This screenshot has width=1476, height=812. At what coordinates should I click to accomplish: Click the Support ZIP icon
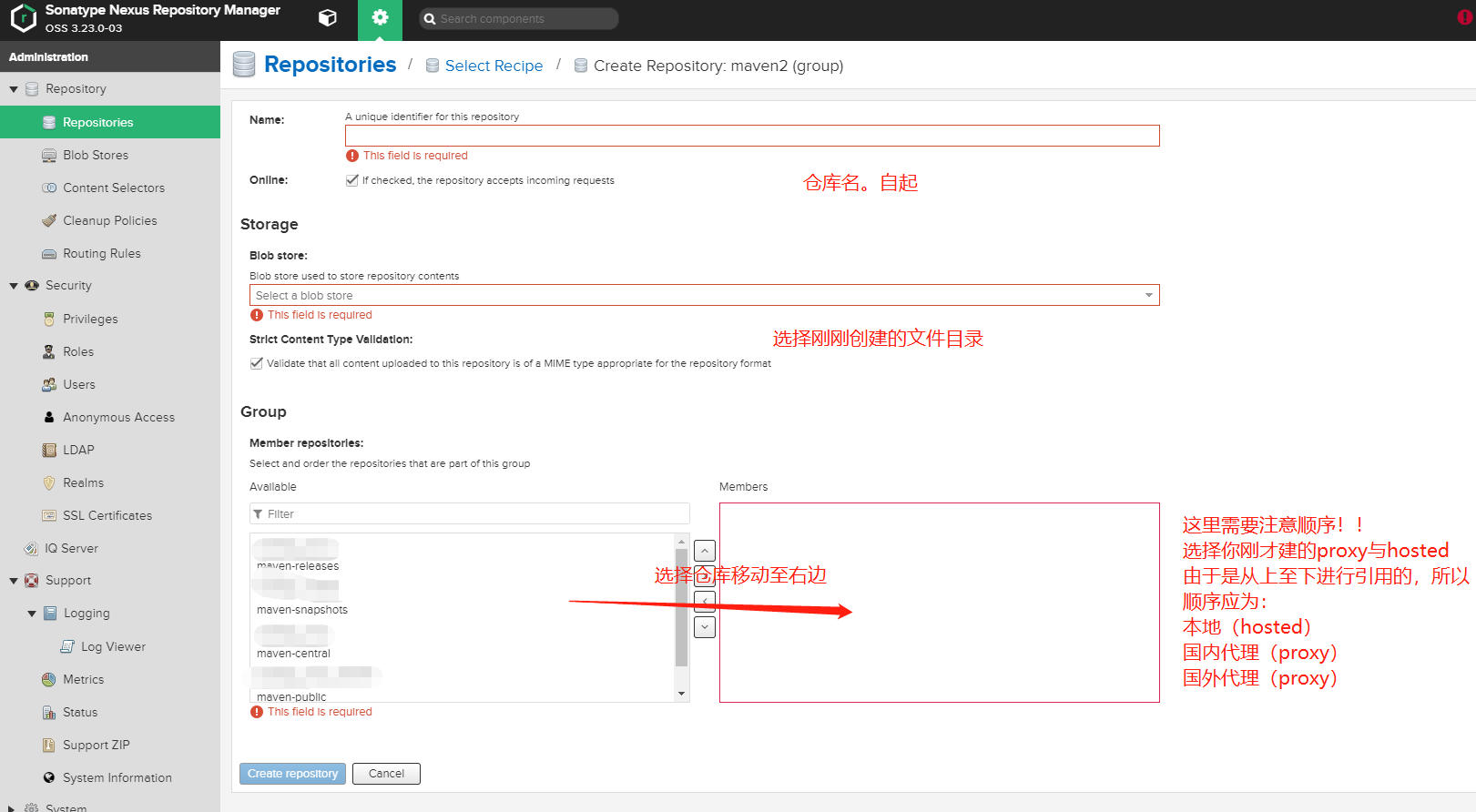point(49,746)
